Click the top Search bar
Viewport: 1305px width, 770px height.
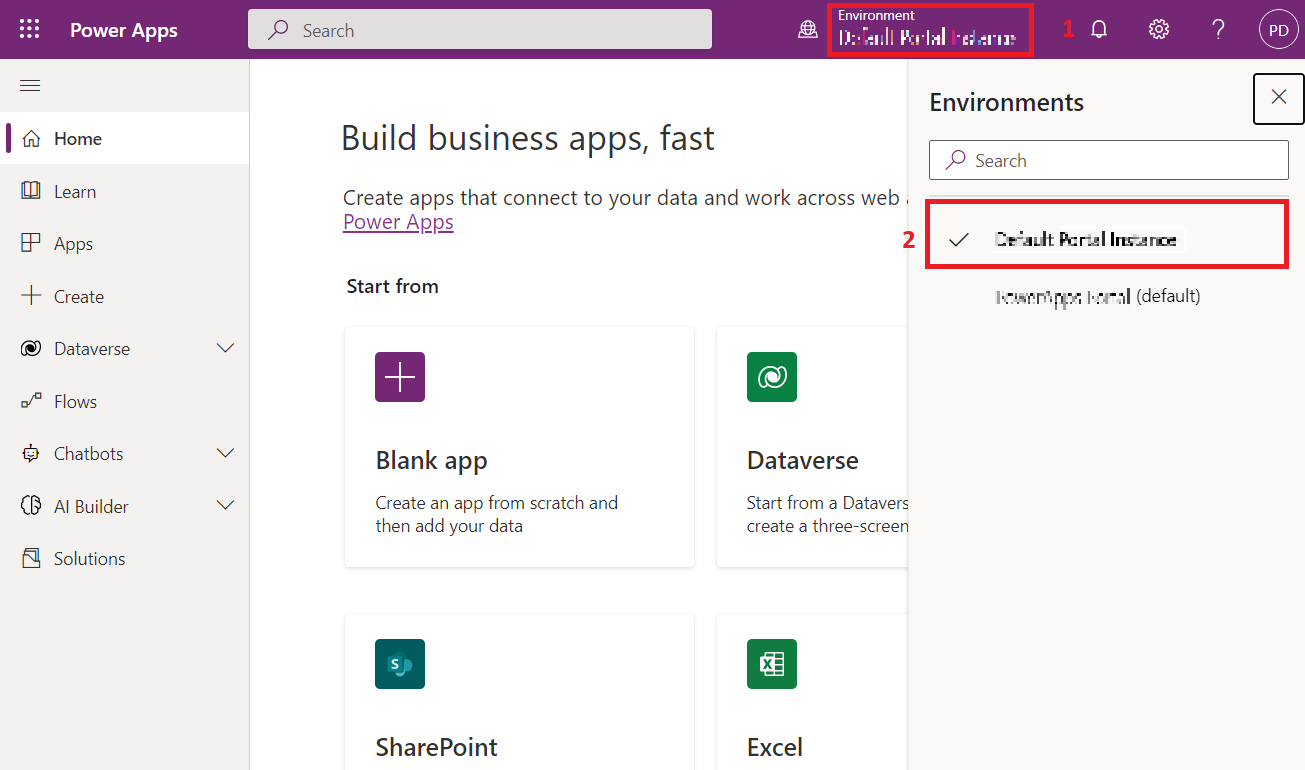pos(480,30)
